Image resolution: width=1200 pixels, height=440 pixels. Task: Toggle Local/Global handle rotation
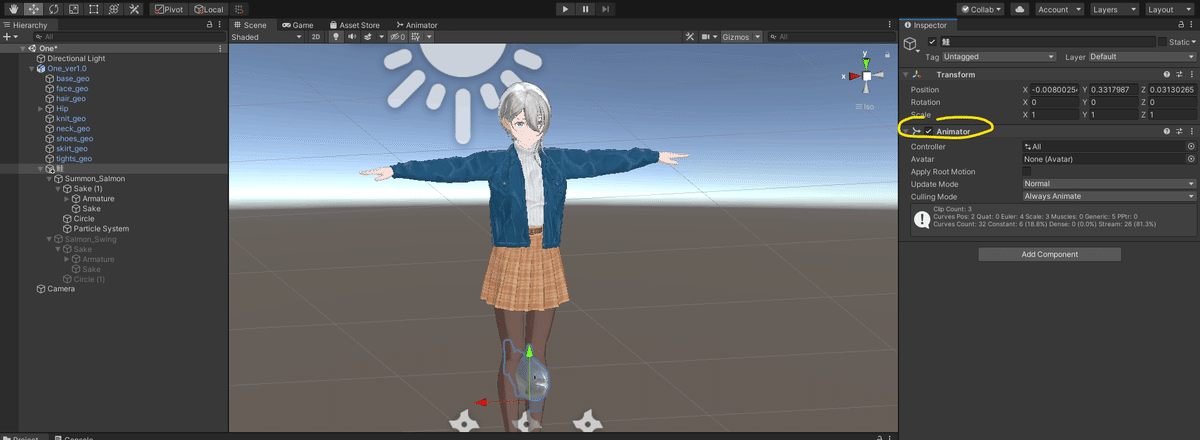(x=208, y=8)
